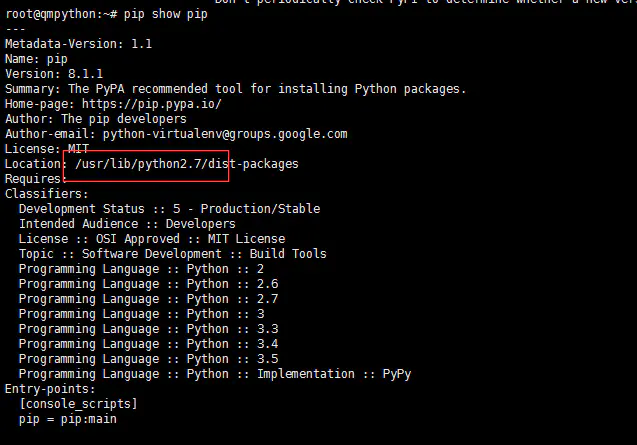The image size is (637, 445).
Task: Click the 'Python :: 3.5' classifier line
Action: (x=148, y=359)
